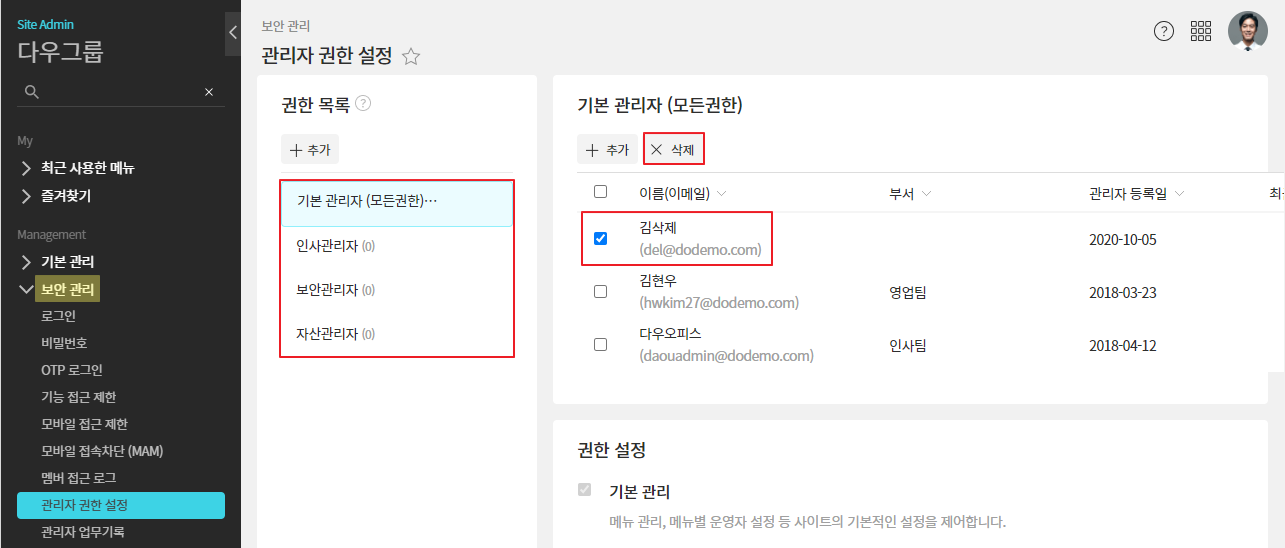The width and height of the screenshot is (1285, 548).
Task: Expand the 최근 사용한 메뉴 section
Action: [x=27, y=168]
